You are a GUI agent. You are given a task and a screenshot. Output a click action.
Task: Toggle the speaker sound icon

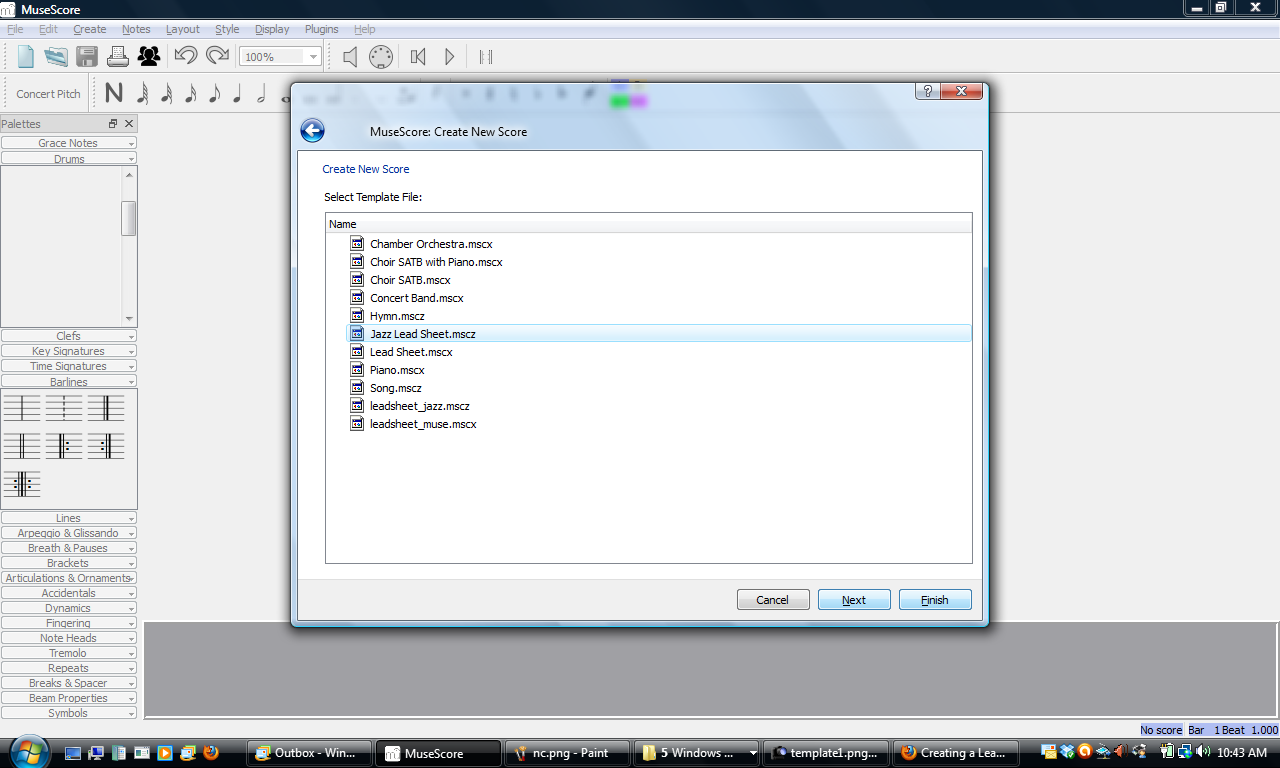coord(350,57)
